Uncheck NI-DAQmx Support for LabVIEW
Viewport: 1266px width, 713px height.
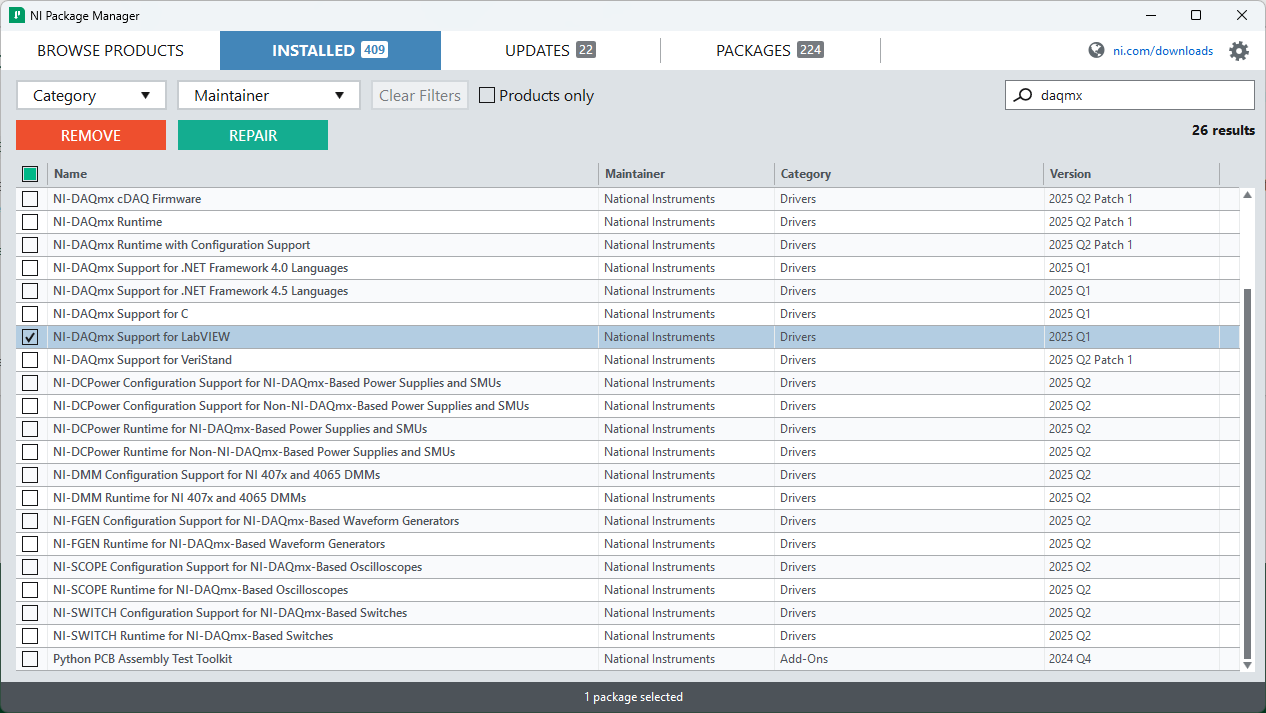click(x=30, y=336)
